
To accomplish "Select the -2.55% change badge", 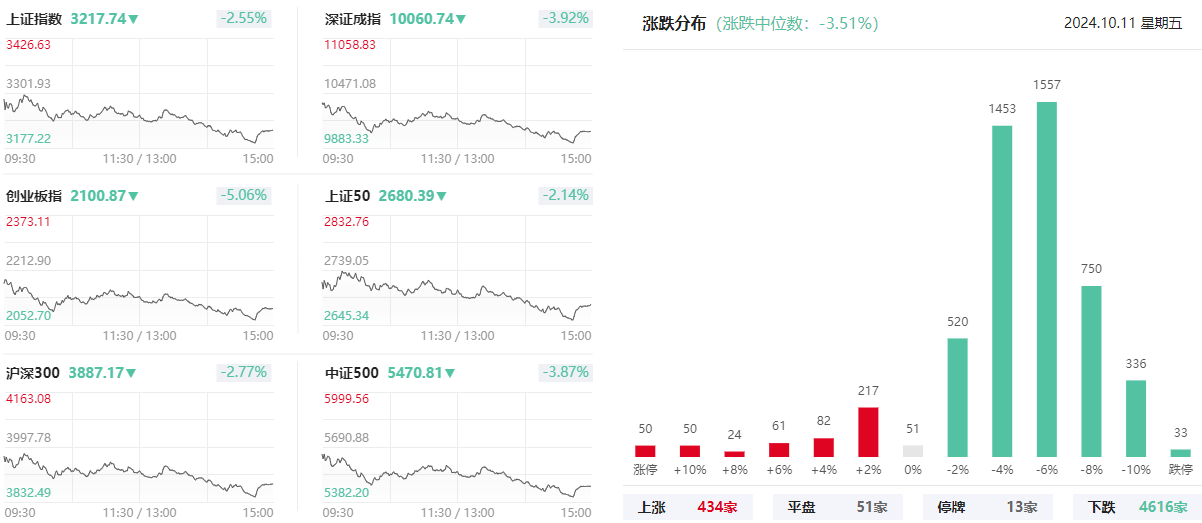I will click(x=243, y=18).
